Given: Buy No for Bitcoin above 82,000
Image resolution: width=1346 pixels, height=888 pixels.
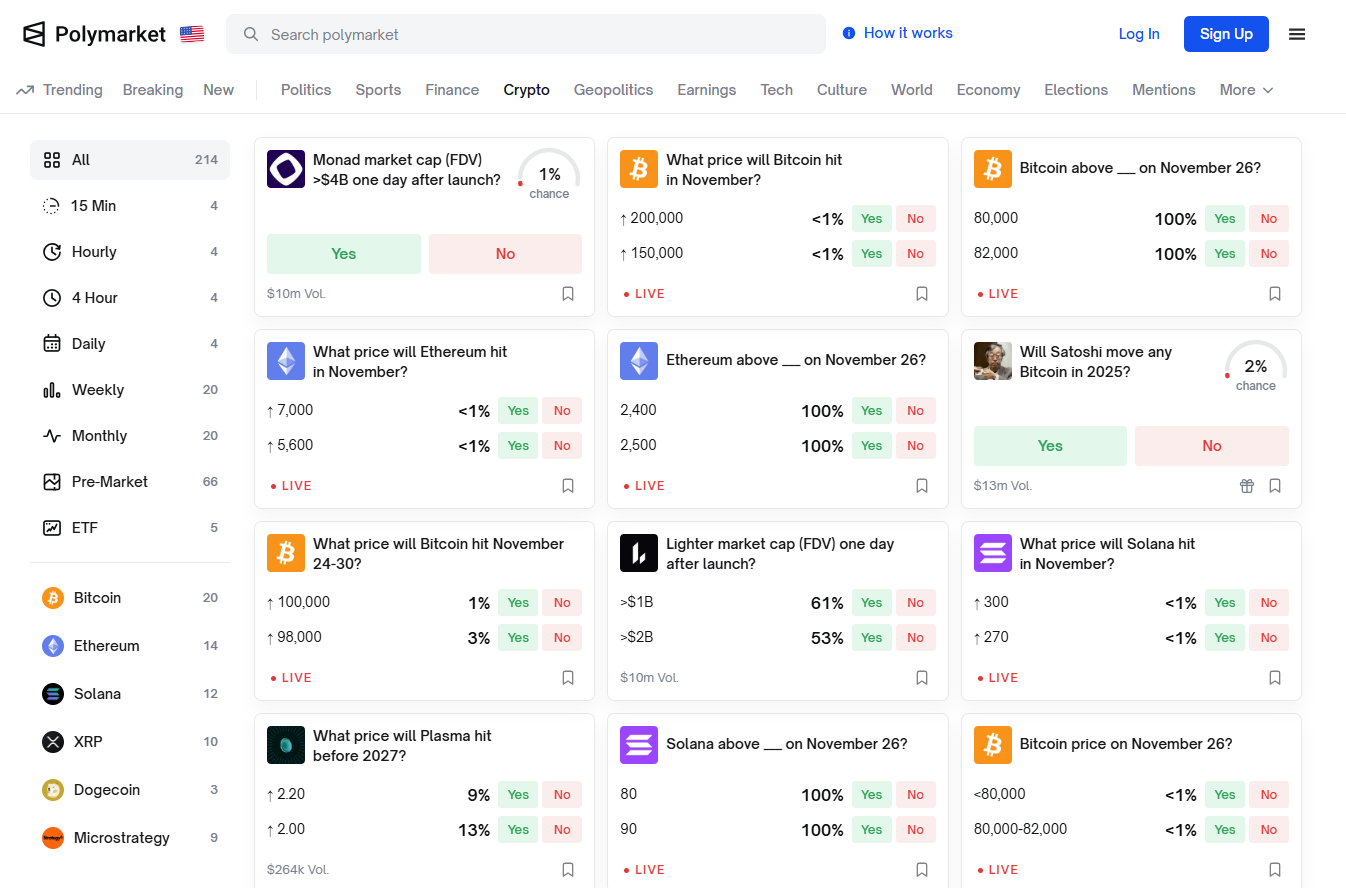Looking at the screenshot, I should click(x=1269, y=254).
